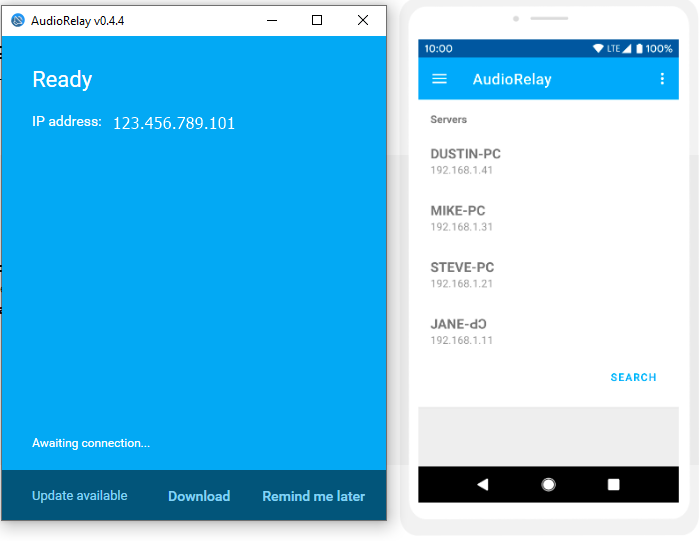Tap the Servers section header
Viewport: 699px width, 541px height.
point(448,119)
